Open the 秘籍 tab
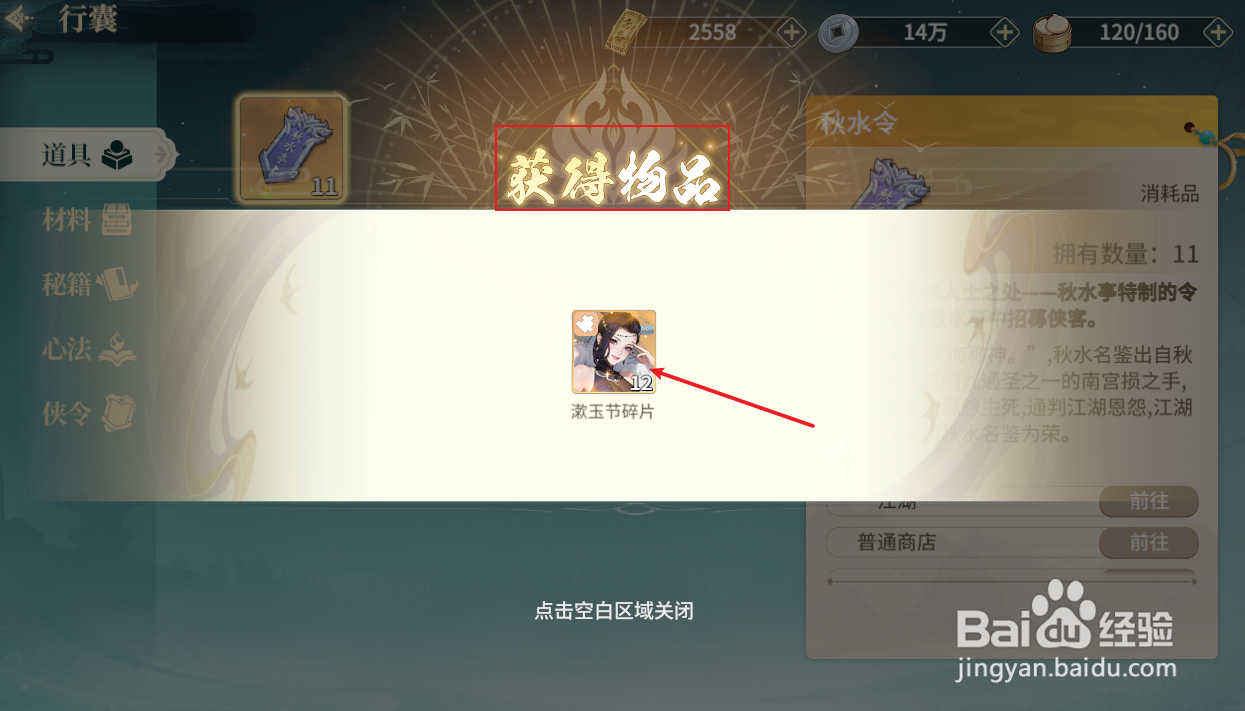 pos(88,284)
